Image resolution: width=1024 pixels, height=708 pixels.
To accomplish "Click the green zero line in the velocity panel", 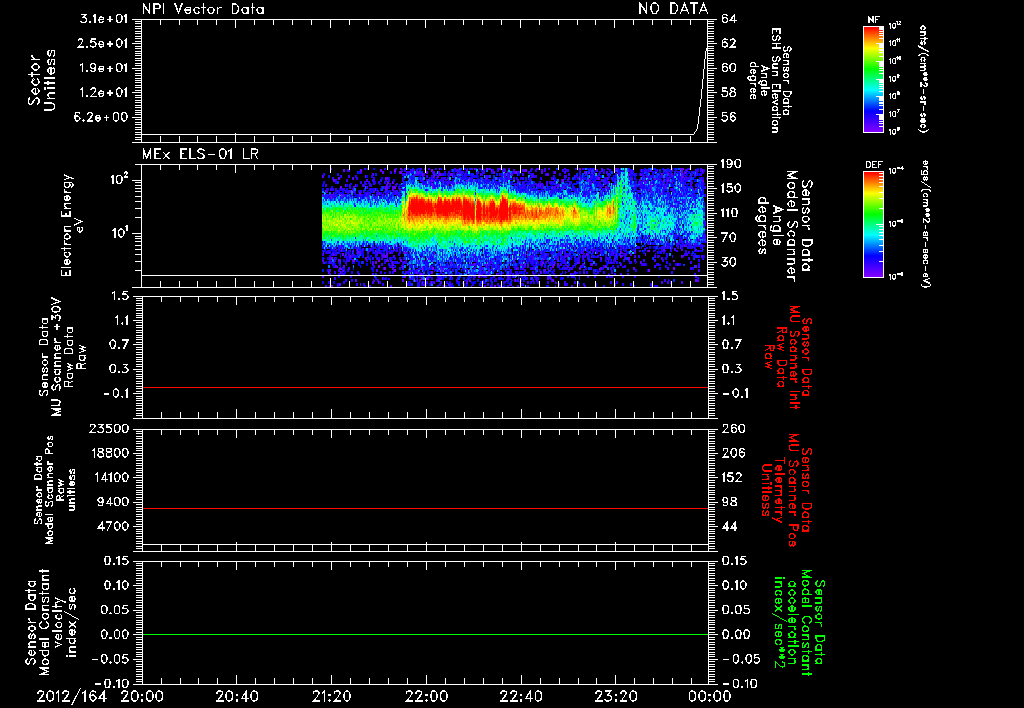I will coord(424,634).
